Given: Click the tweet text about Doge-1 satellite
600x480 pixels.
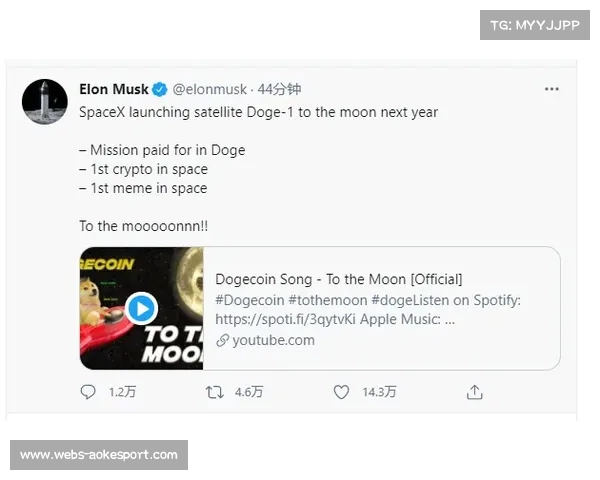Looking at the screenshot, I should [258, 112].
